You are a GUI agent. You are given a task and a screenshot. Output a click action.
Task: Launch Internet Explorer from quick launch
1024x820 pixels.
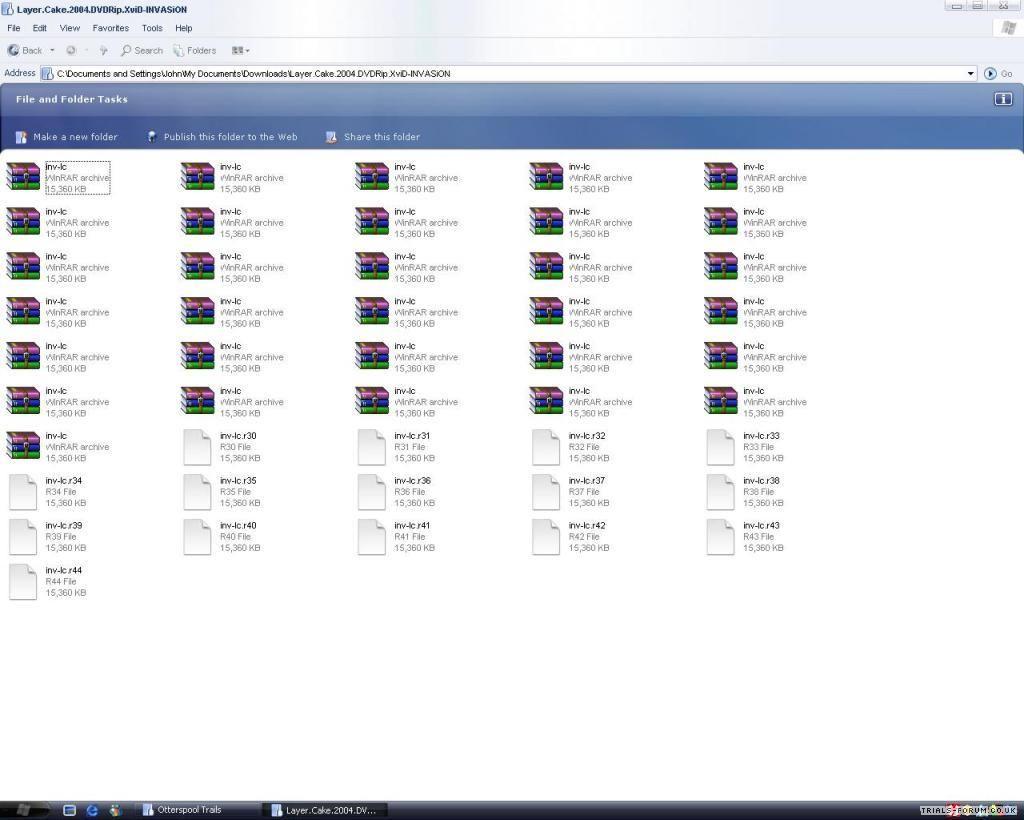[x=92, y=810]
